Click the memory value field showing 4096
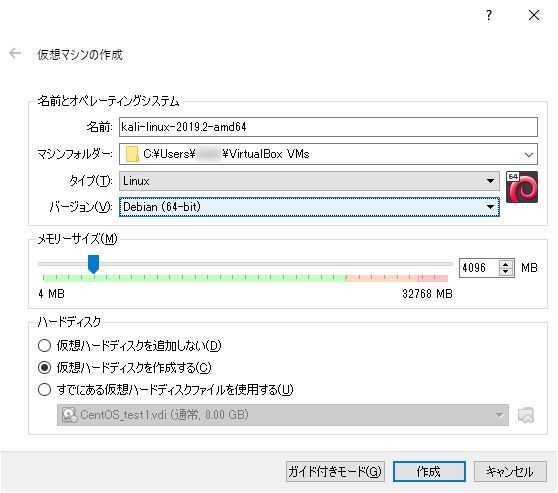This screenshot has width=558, height=493. coord(479,268)
